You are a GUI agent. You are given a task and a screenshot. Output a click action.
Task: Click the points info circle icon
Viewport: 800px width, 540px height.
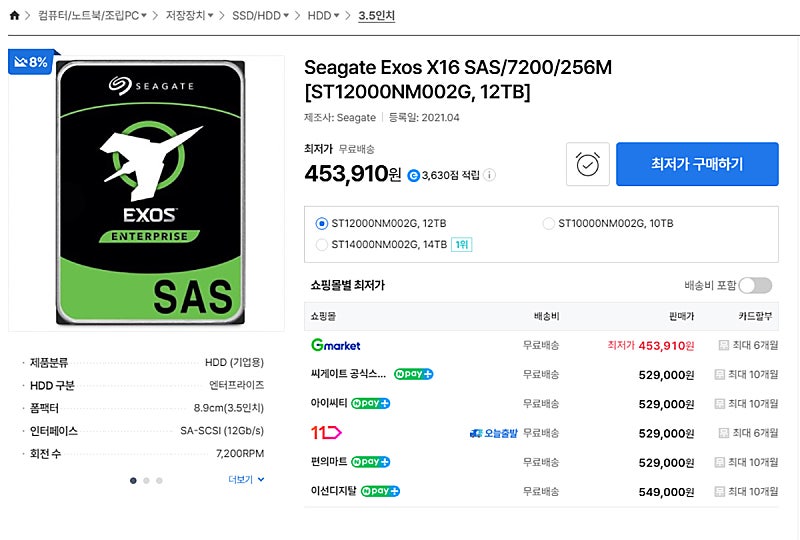489,175
